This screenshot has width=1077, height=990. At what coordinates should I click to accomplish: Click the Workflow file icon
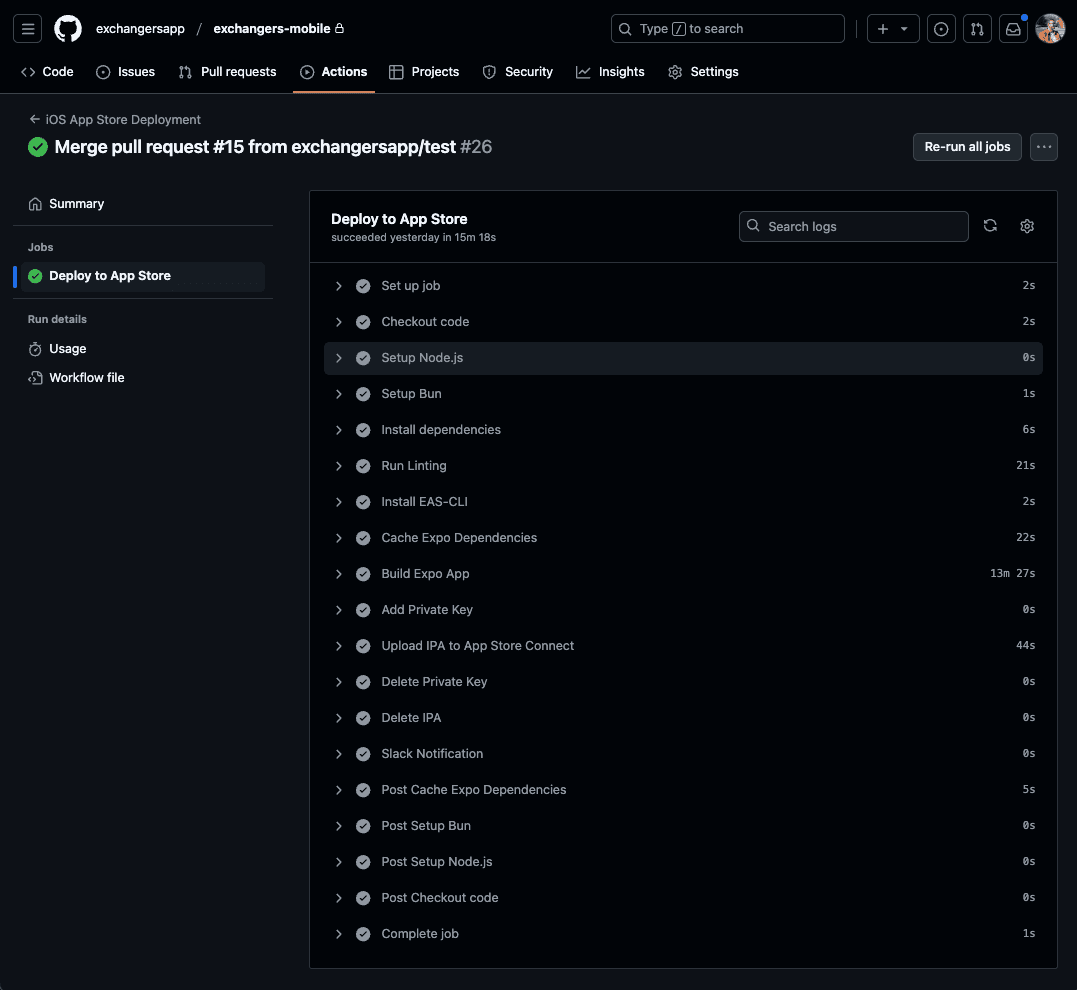35,378
